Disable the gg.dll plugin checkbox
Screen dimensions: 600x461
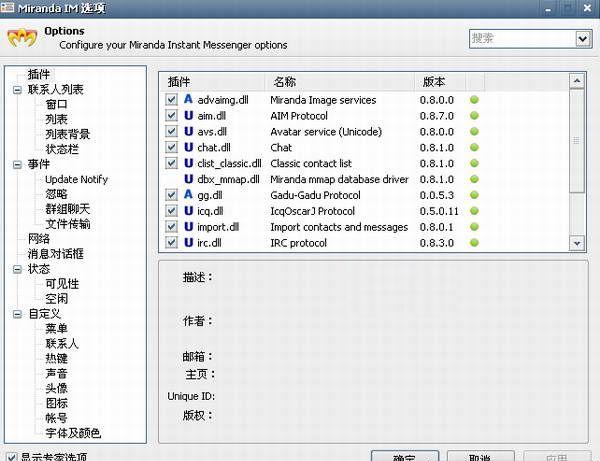point(171,195)
